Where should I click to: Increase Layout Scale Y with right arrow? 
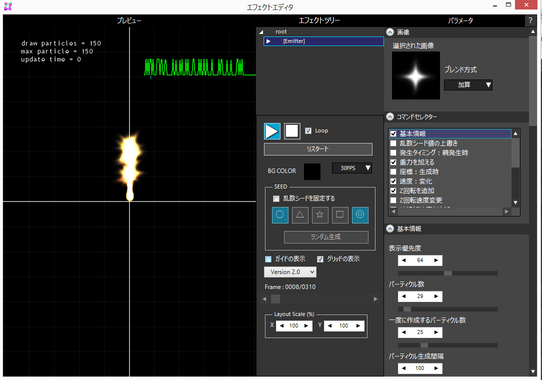pyautogui.click(x=358, y=326)
